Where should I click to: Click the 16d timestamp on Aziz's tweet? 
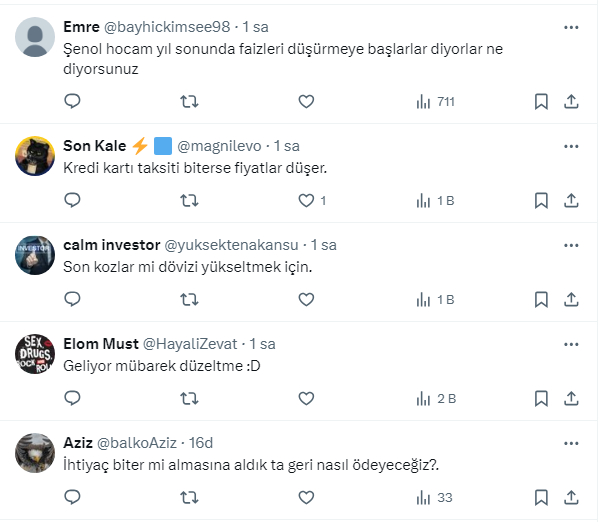[200, 443]
